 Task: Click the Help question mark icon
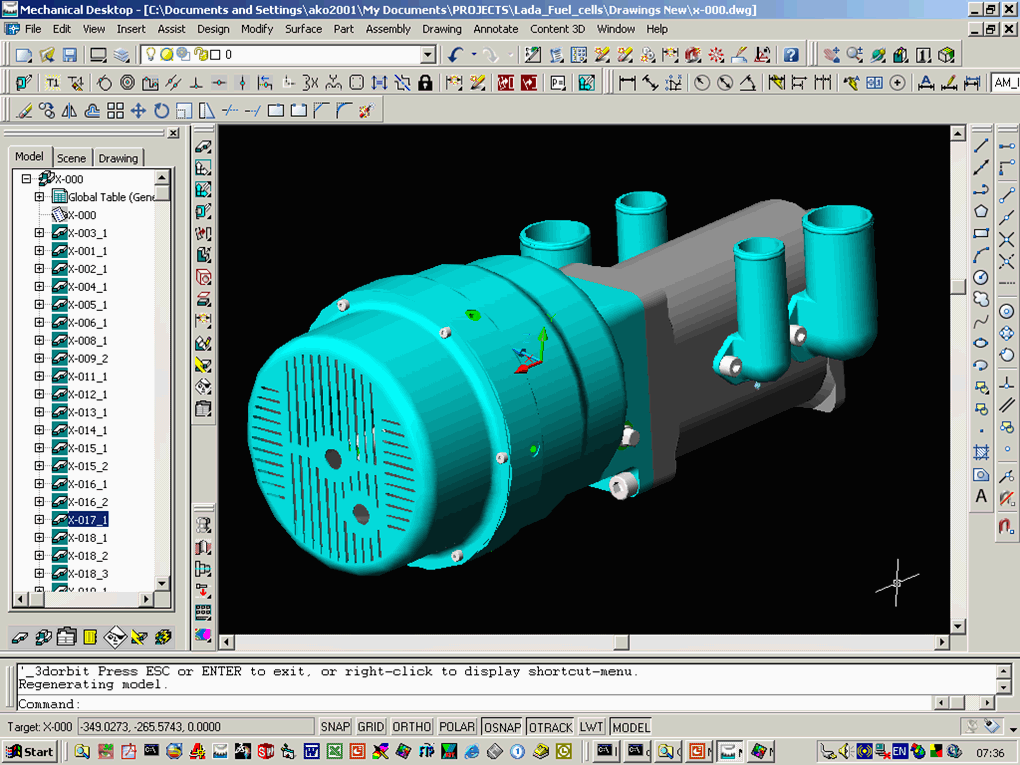click(791, 55)
